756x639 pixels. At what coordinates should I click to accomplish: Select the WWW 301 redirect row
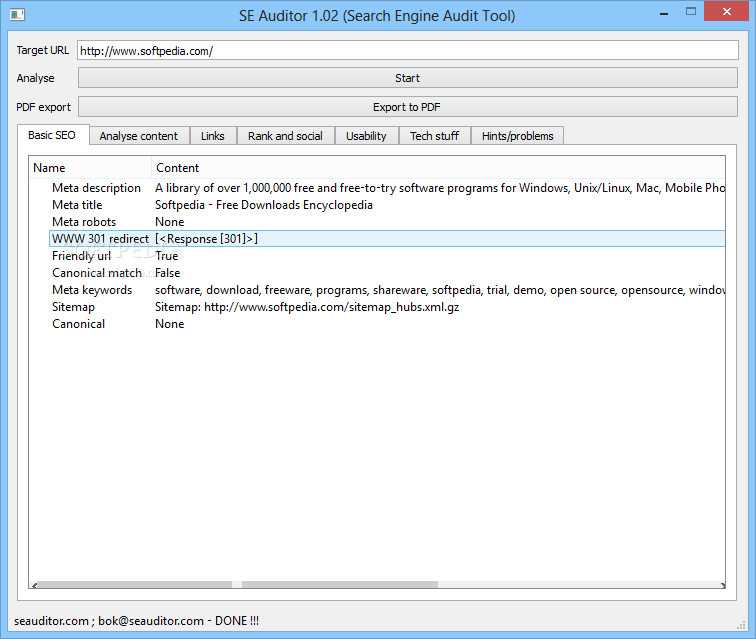[x=388, y=239]
